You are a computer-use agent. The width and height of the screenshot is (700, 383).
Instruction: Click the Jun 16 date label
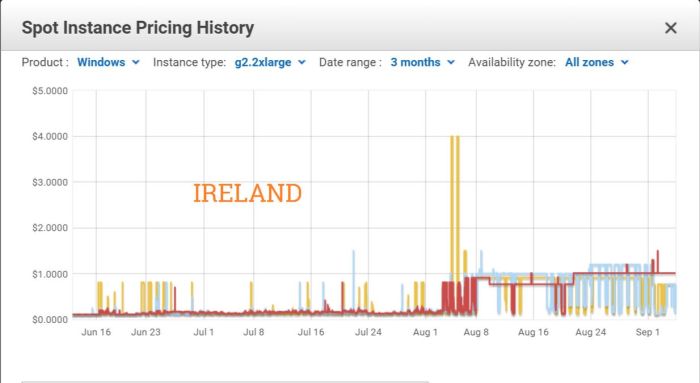(96, 332)
